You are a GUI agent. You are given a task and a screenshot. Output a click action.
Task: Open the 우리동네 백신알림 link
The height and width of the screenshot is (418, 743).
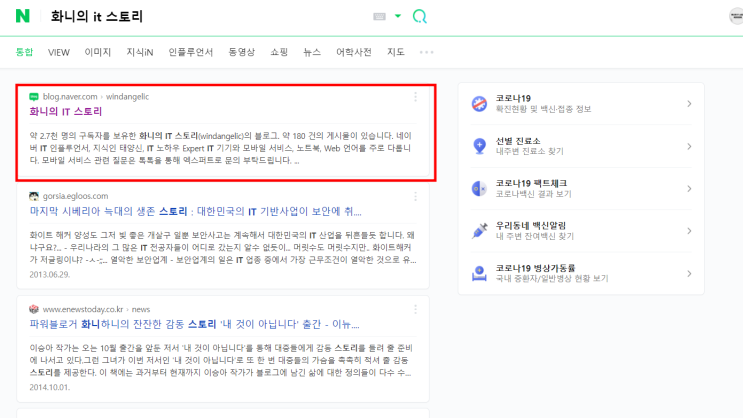tap(535, 231)
